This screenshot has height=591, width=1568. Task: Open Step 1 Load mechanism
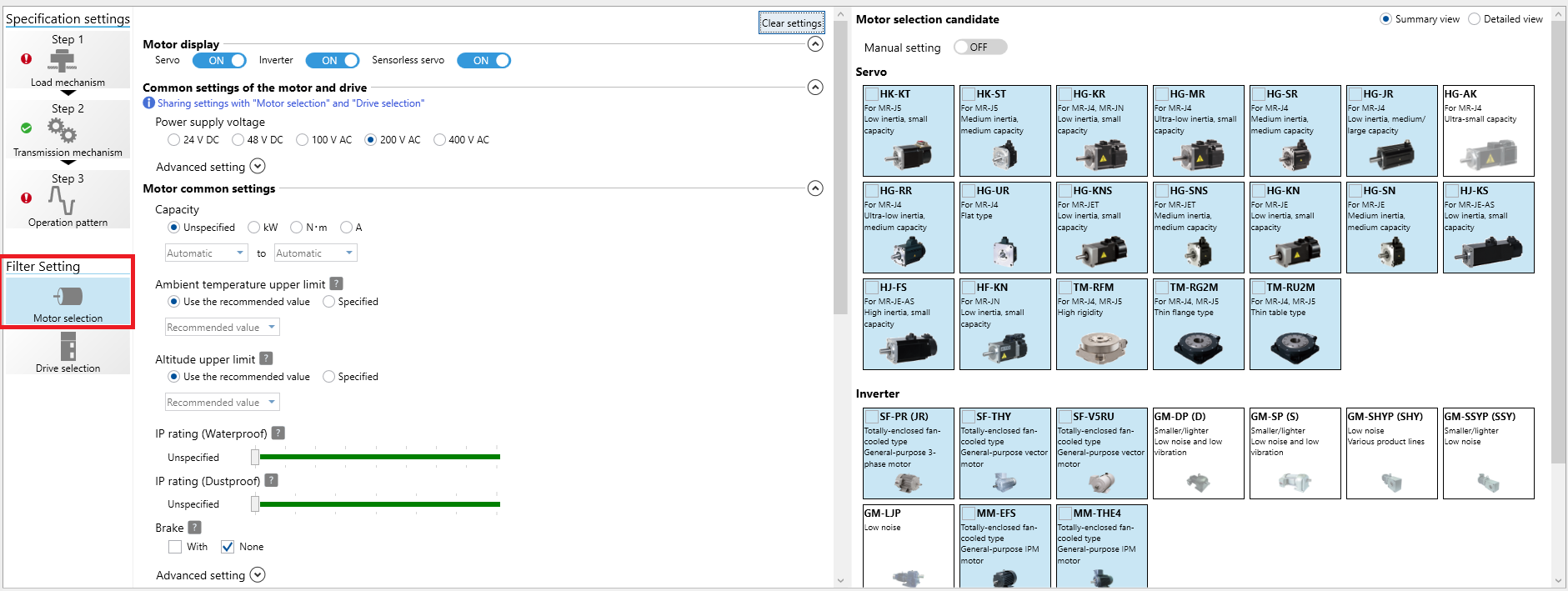tap(68, 59)
